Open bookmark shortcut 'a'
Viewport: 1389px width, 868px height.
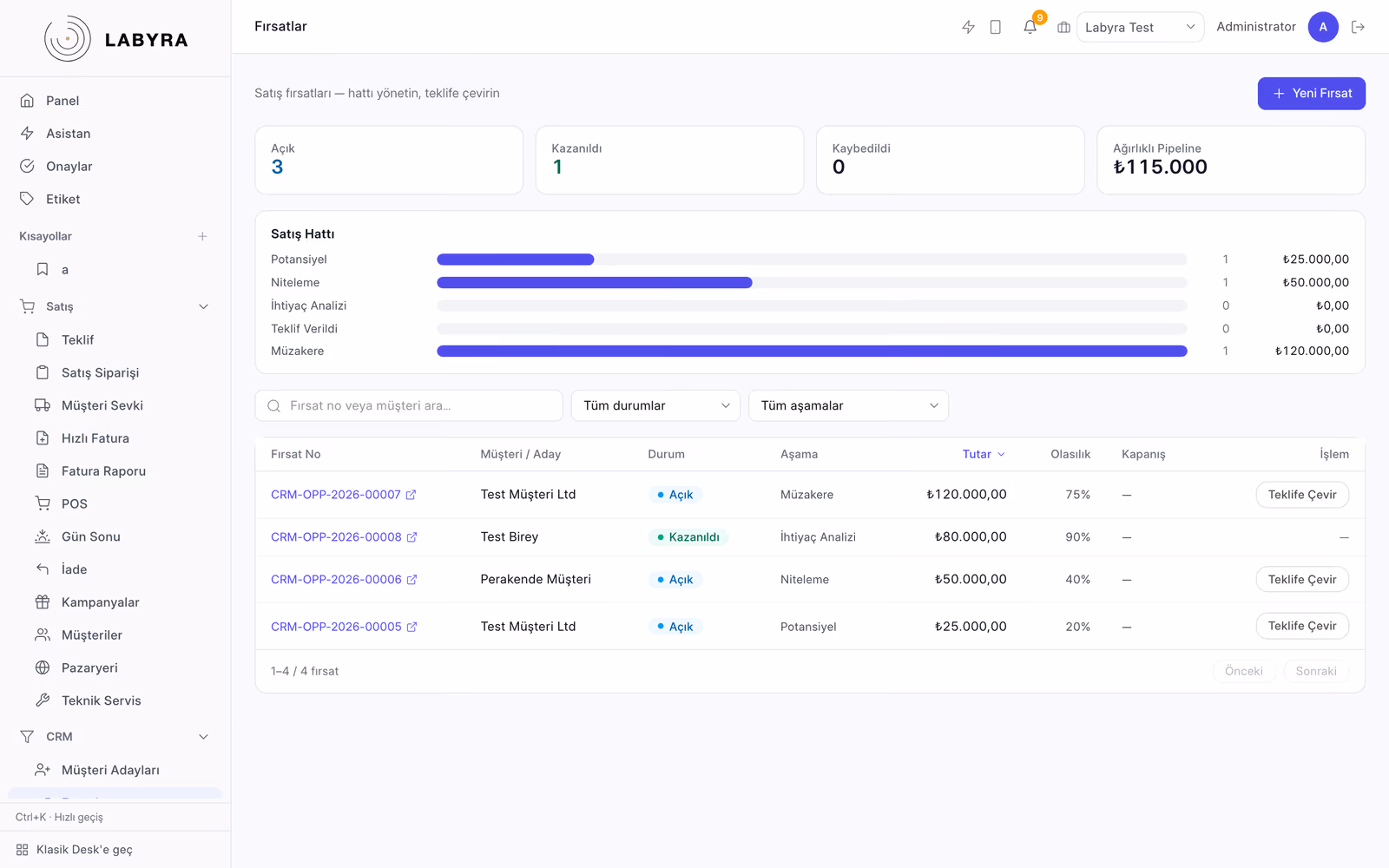(x=42, y=270)
